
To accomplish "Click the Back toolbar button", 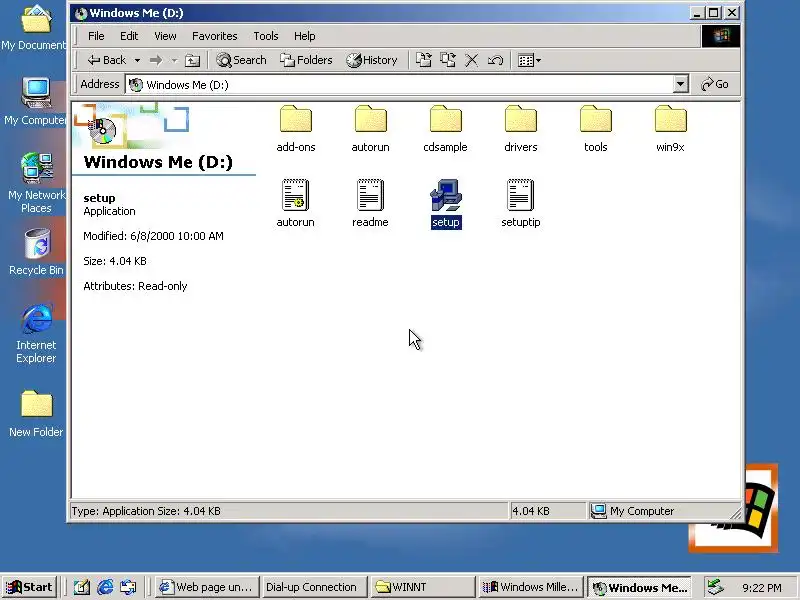I will [x=106, y=60].
